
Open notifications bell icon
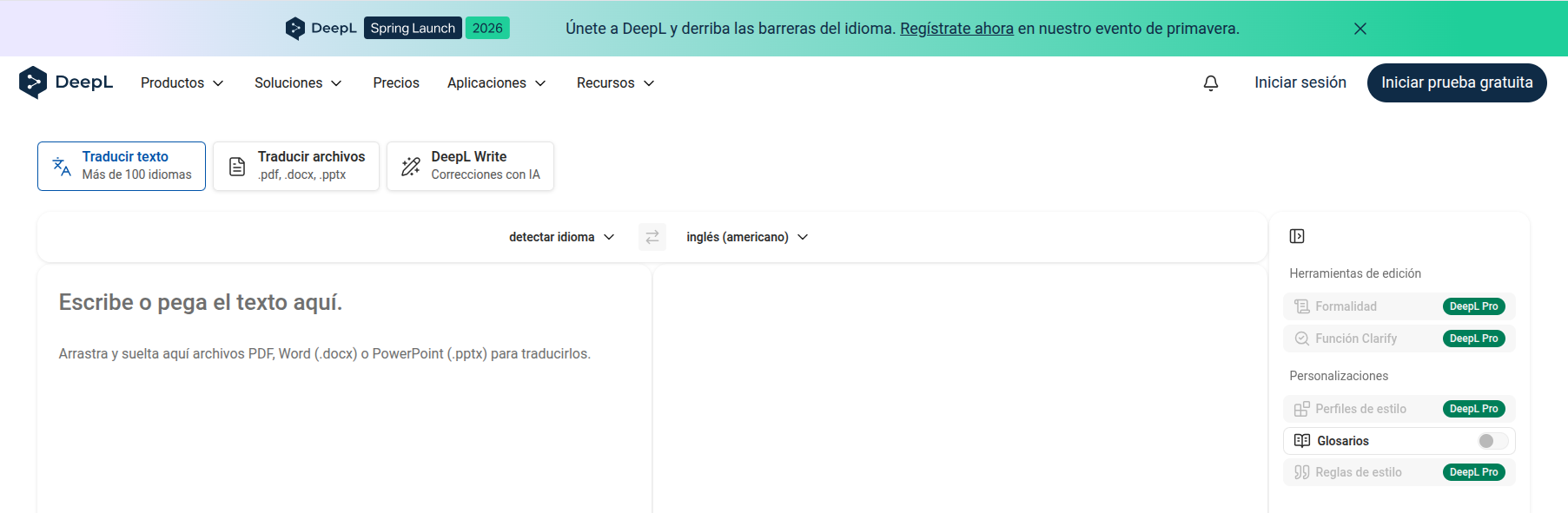point(1210,82)
